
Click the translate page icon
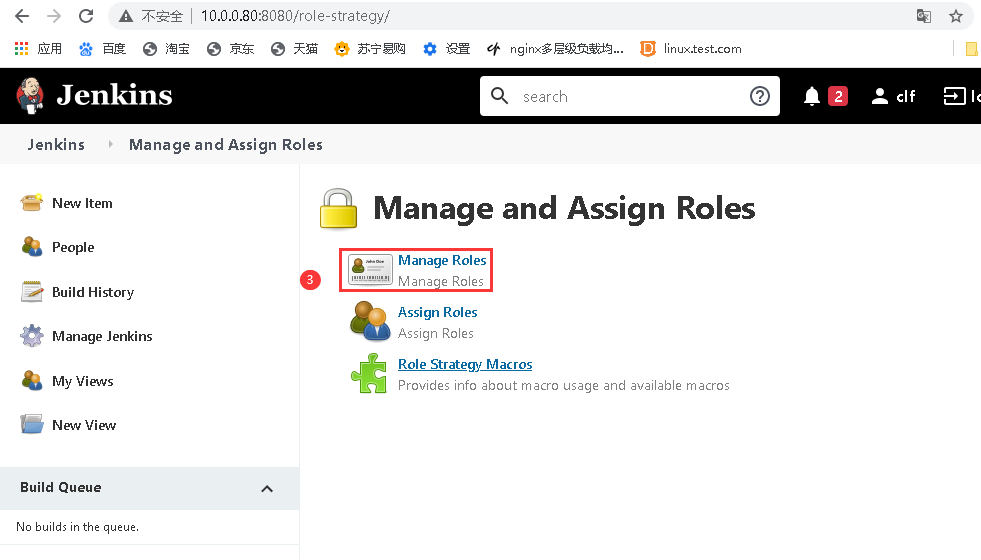click(923, 16)
